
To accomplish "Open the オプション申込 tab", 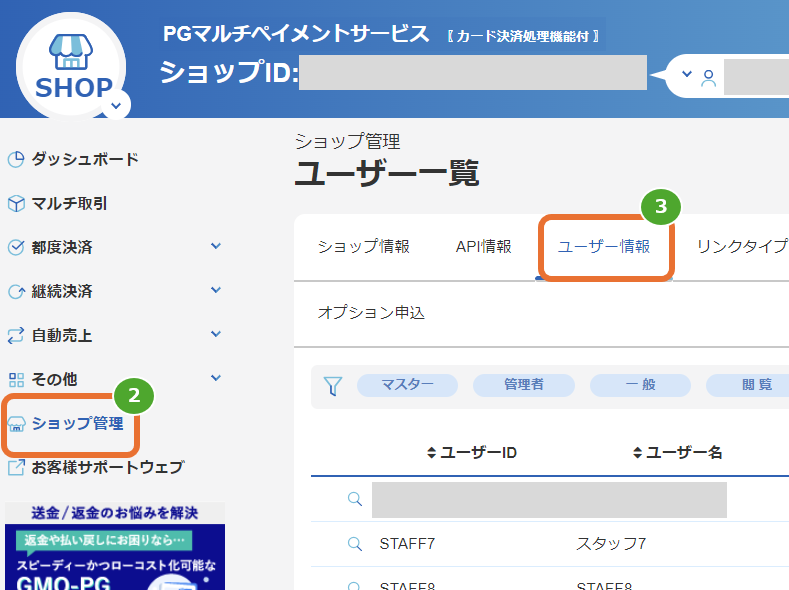I will tap(371, 312).
